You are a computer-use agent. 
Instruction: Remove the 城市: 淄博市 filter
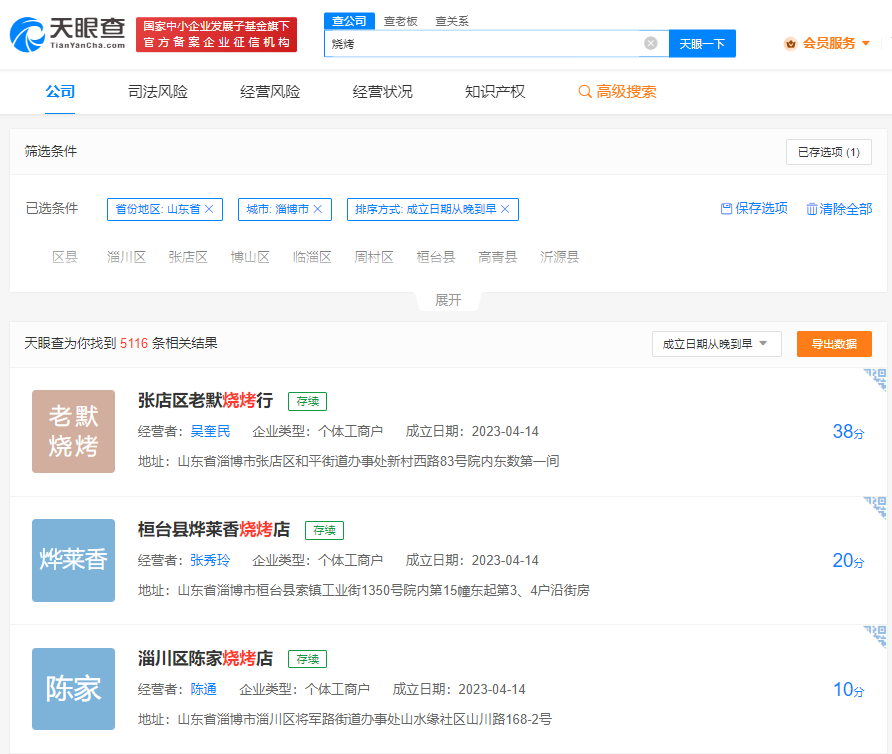point(317,209)
